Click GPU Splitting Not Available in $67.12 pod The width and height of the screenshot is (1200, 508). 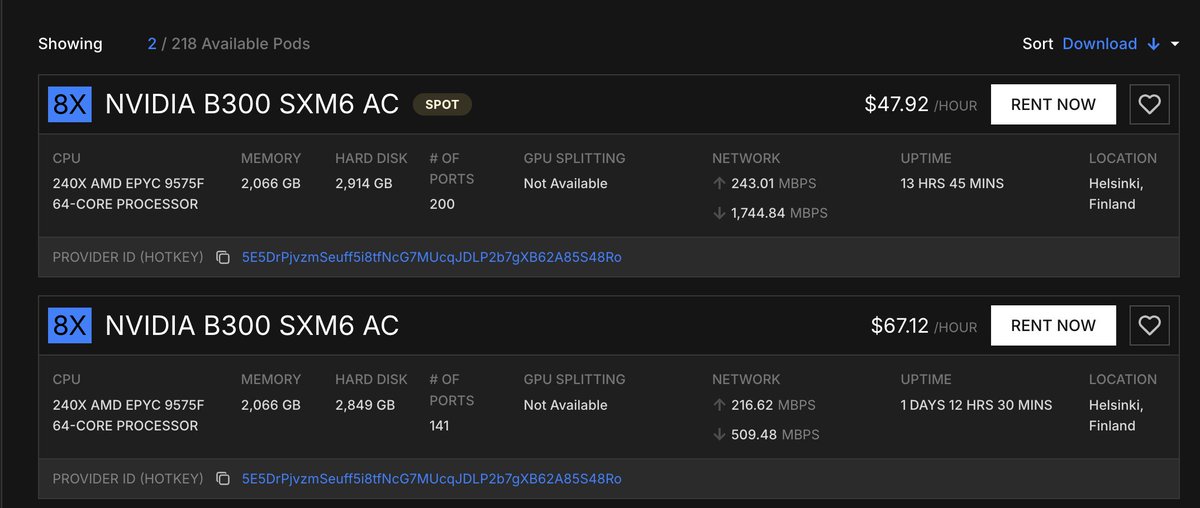click(565, 405)
